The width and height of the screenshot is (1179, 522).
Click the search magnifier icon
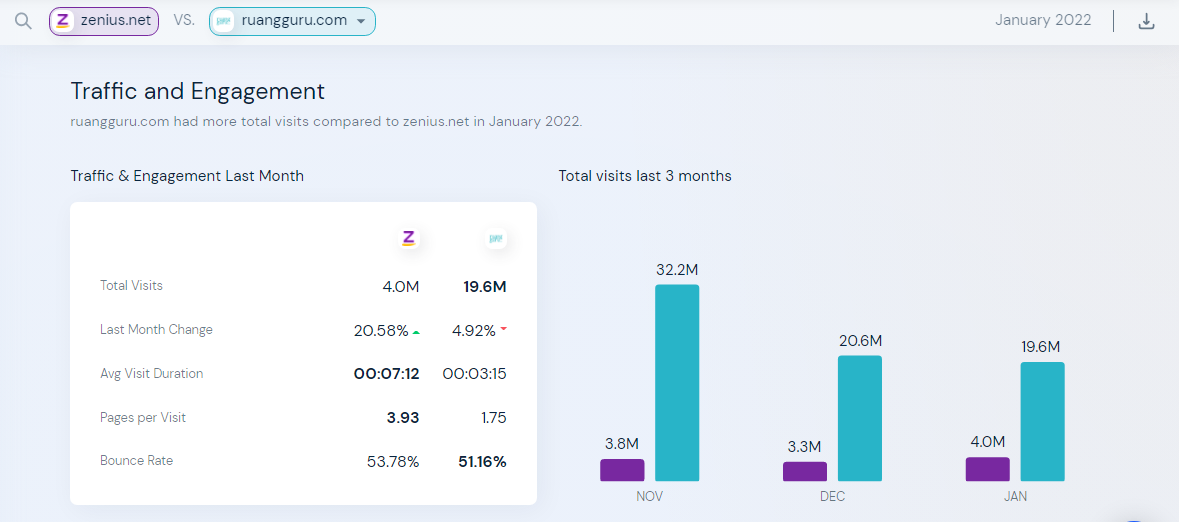click(23, 21)
